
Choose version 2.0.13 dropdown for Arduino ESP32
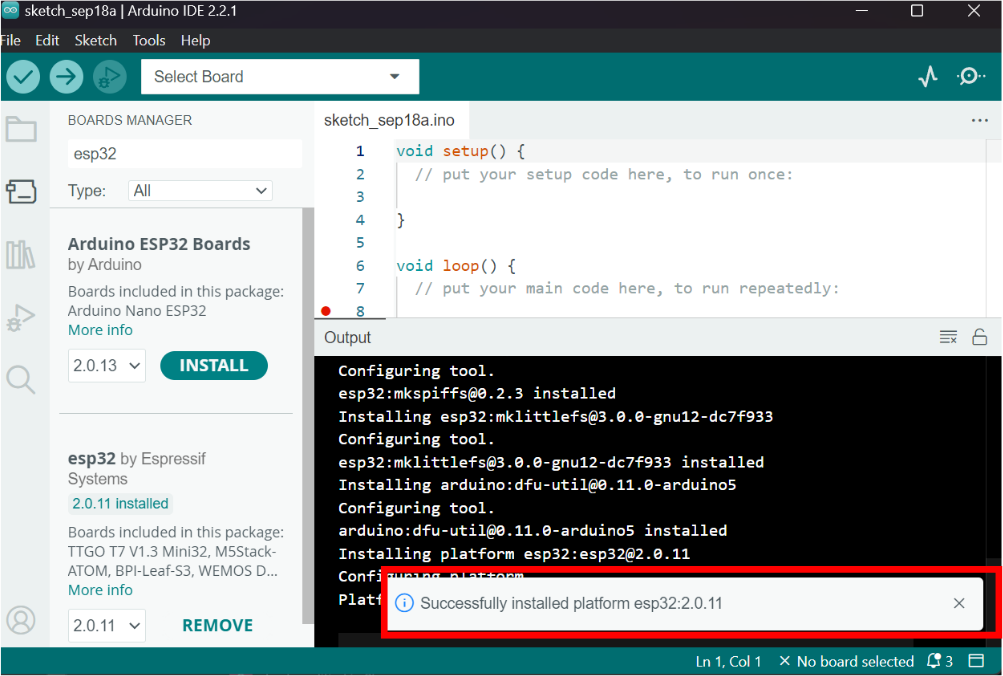106,366
